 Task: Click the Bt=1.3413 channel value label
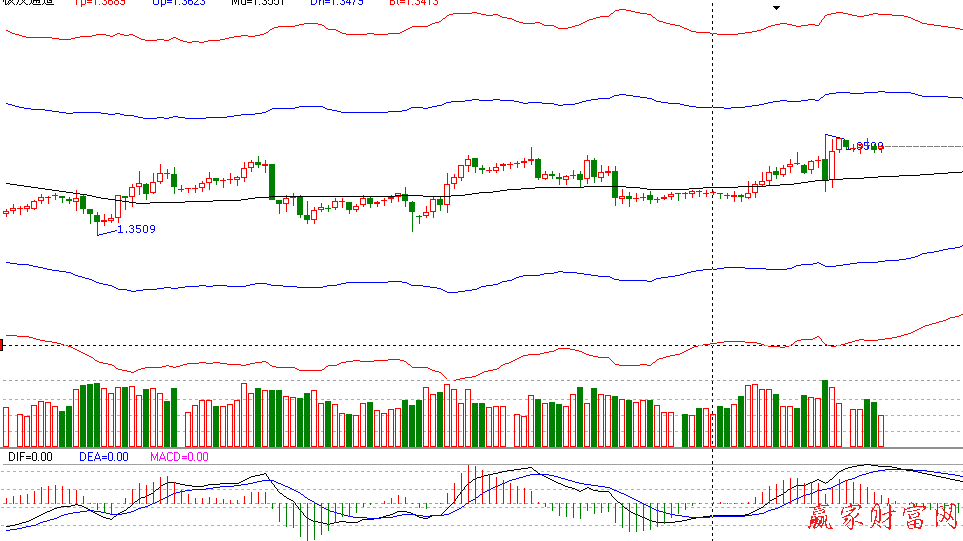[410, 3]
